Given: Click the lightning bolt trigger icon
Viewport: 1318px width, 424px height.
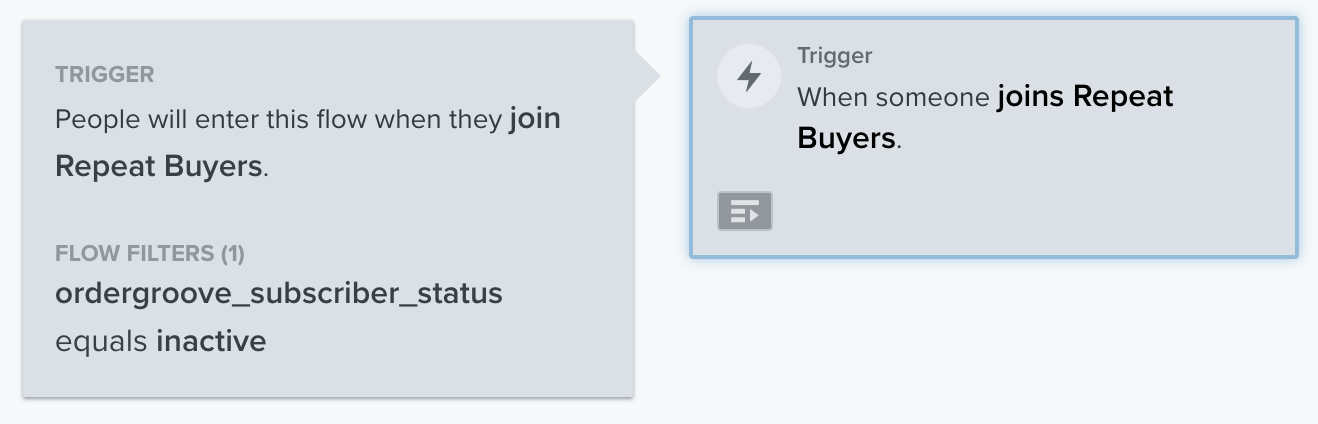Looking at the screenshot, I should 748,77.
